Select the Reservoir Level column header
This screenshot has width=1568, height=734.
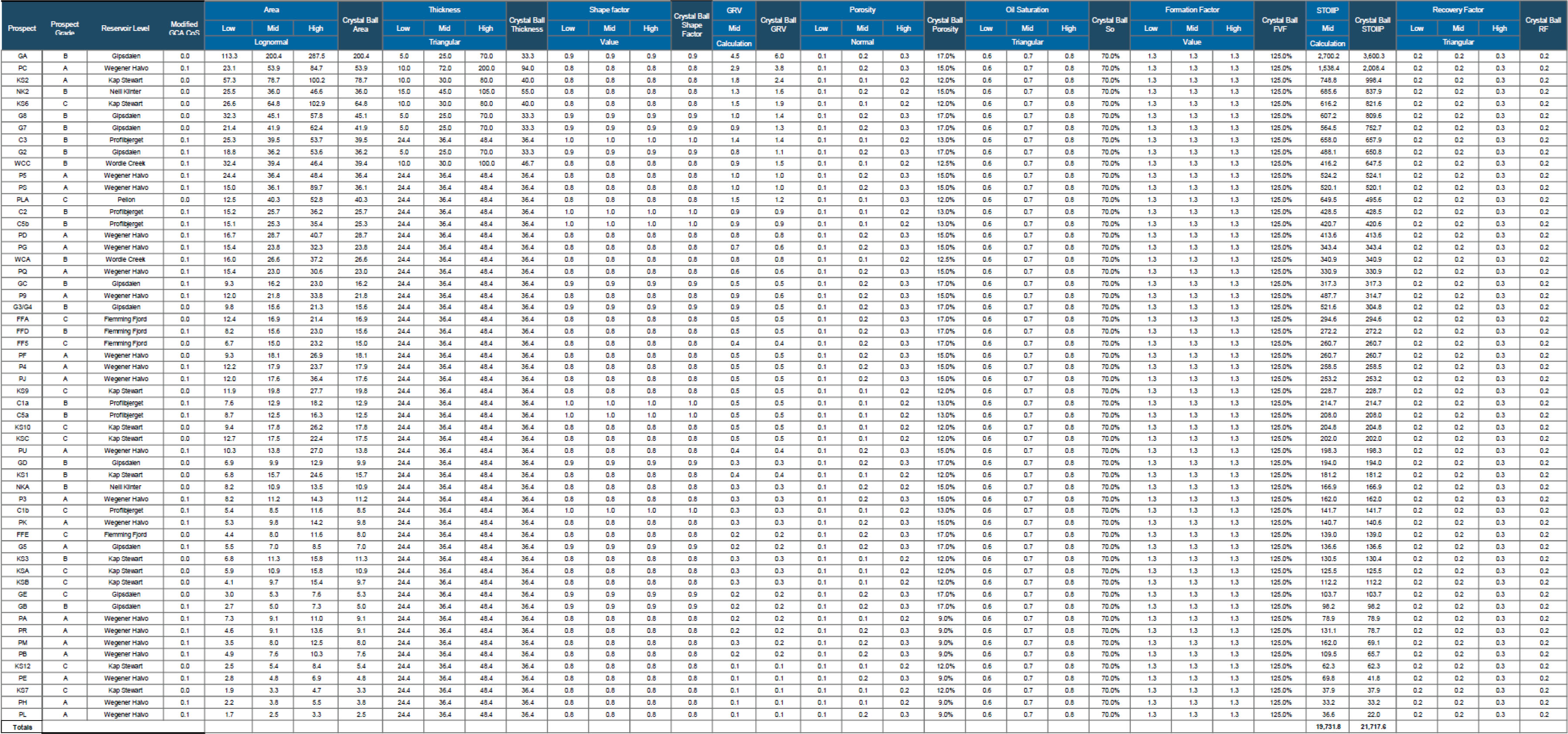click(x=126, y=28)
